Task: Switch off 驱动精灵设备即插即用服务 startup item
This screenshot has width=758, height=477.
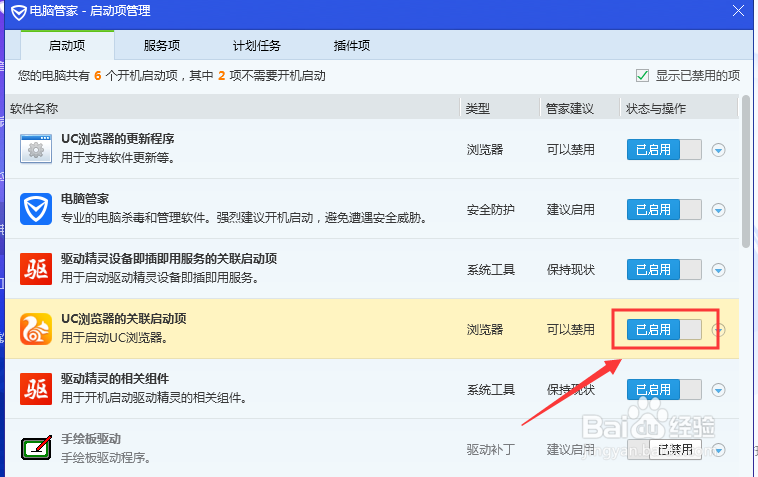Action: click(664, 270)
